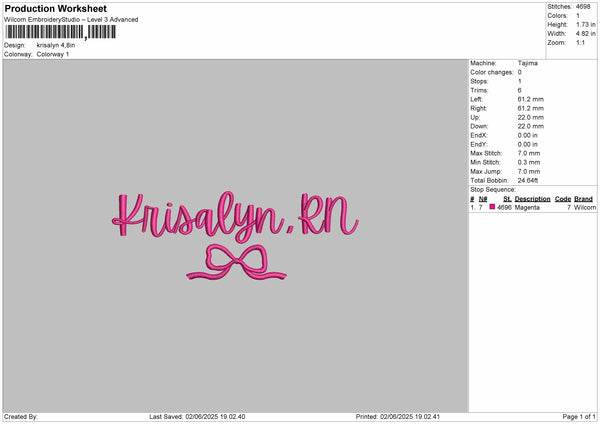The image size is (600, 424).
Task: Click the EndY value 0.00 in
Action: pyautogui.click(x=528, y=144)
